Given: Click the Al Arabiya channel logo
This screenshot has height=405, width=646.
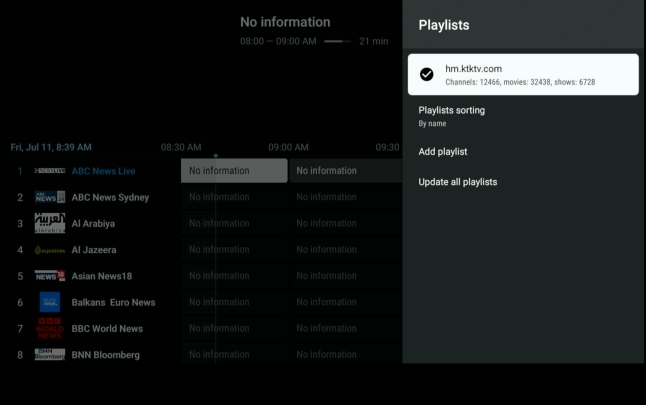Looking at the screenshot, I should pyautogui.click(x=50, y=223).
